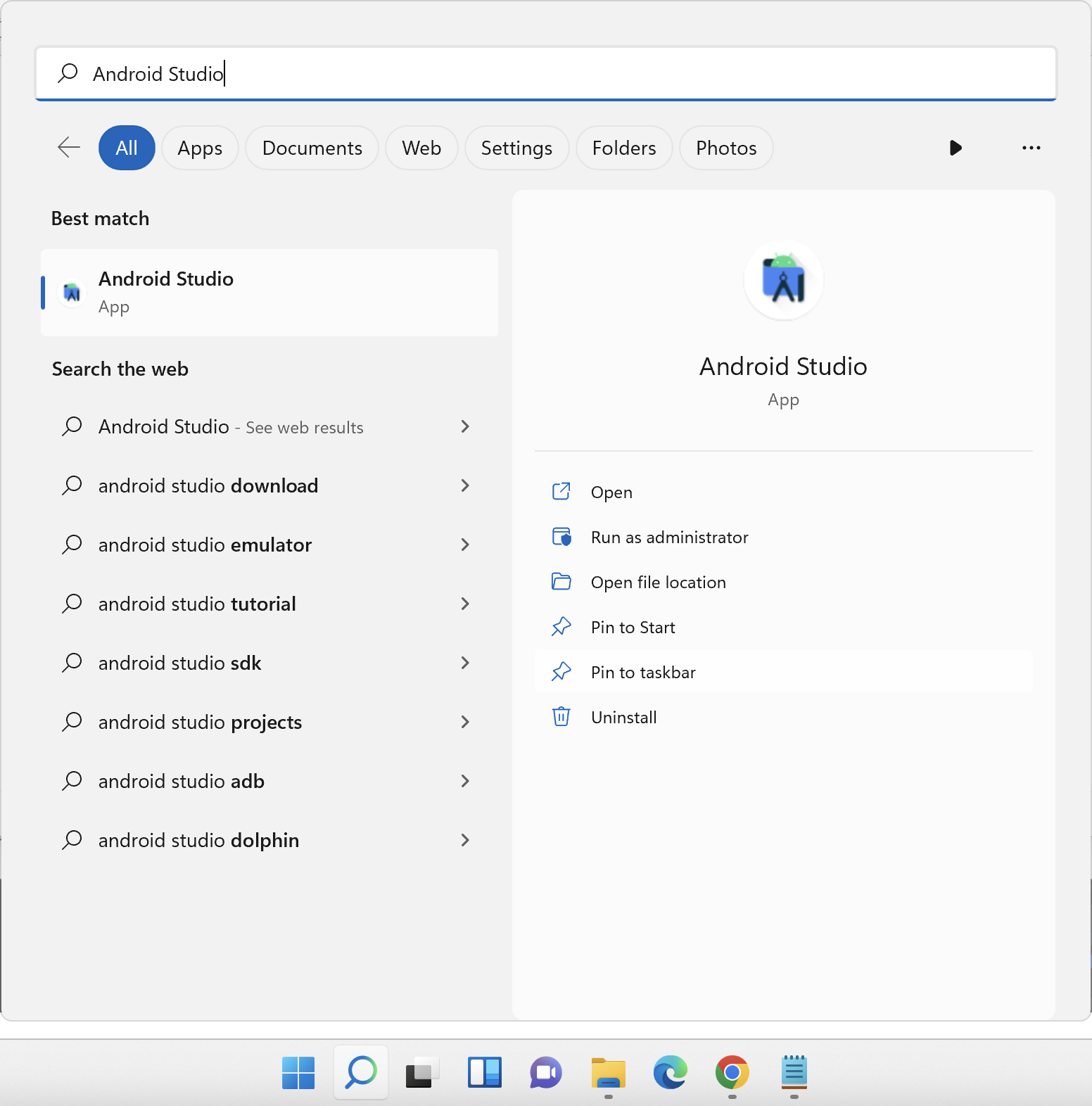Screen dimensions: 1092x1106
Task: Click search icon beside 'android studio dolphin'
Action: coord(72,840)
